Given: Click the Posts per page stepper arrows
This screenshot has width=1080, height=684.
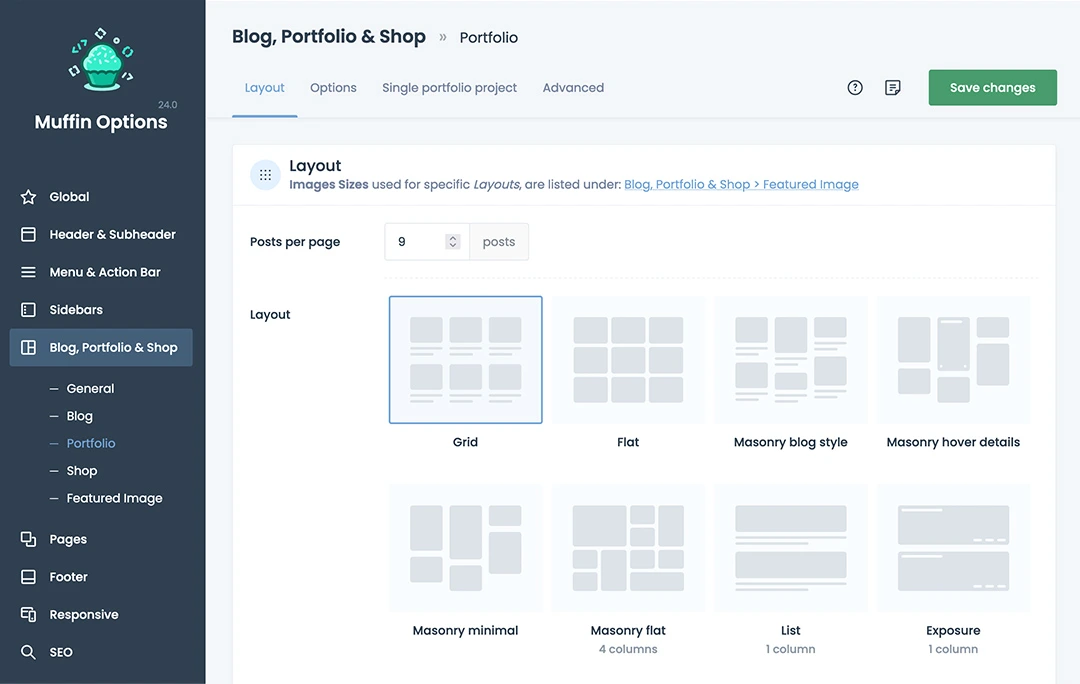Looking at the screenshot, I should pos(453,242).
